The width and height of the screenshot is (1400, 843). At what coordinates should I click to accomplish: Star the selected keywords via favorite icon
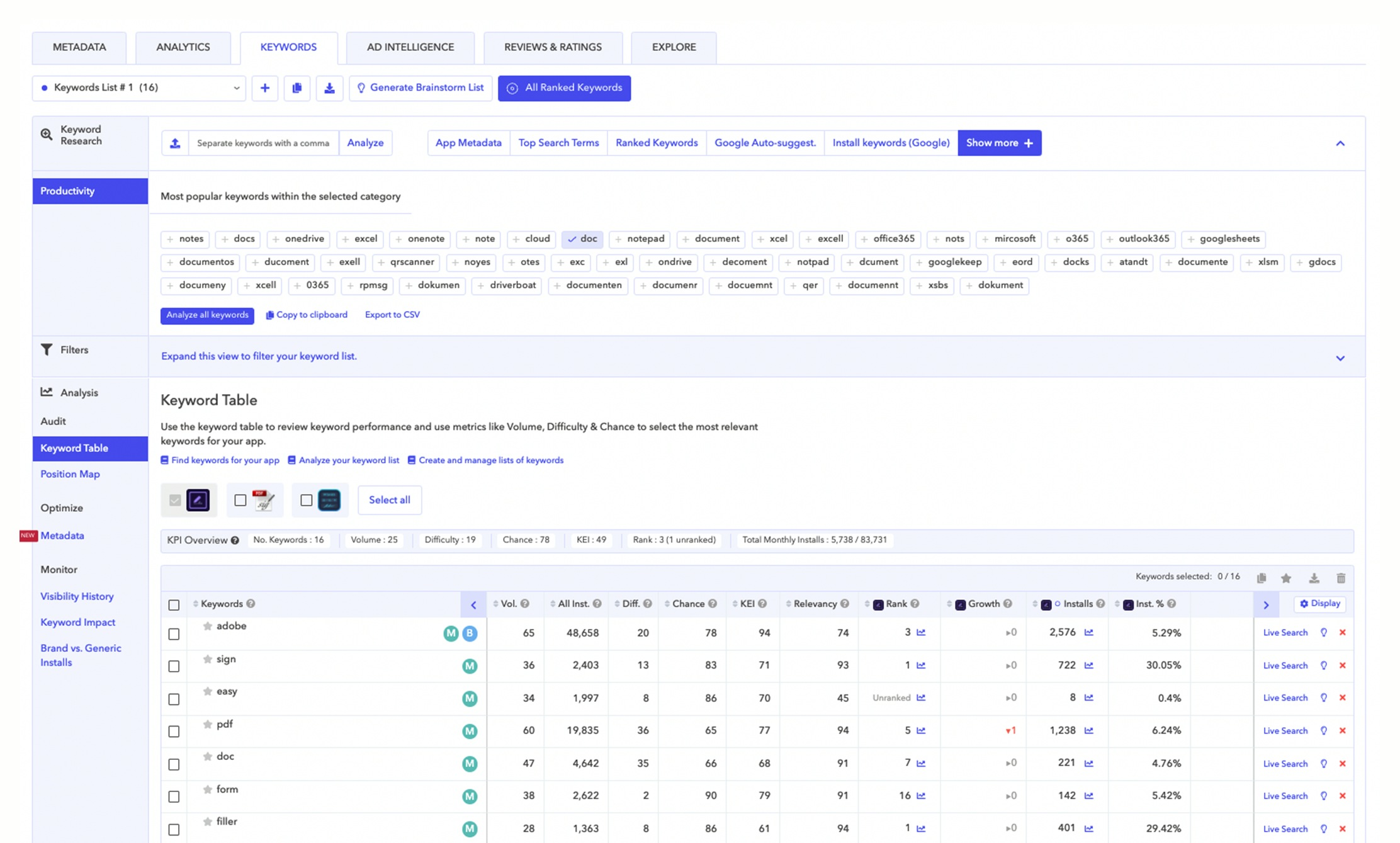(1286, 577)
